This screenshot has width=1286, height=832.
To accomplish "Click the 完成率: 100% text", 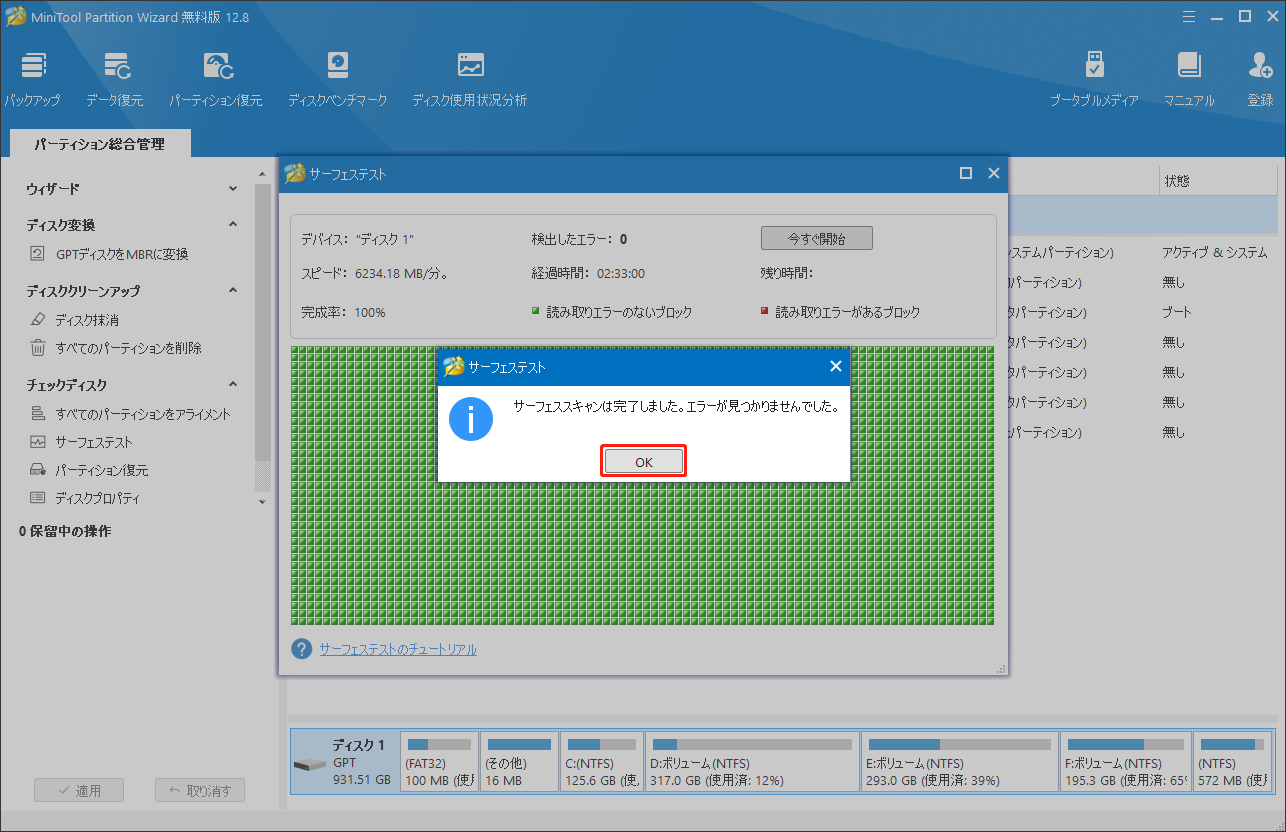I will point(343,313).
